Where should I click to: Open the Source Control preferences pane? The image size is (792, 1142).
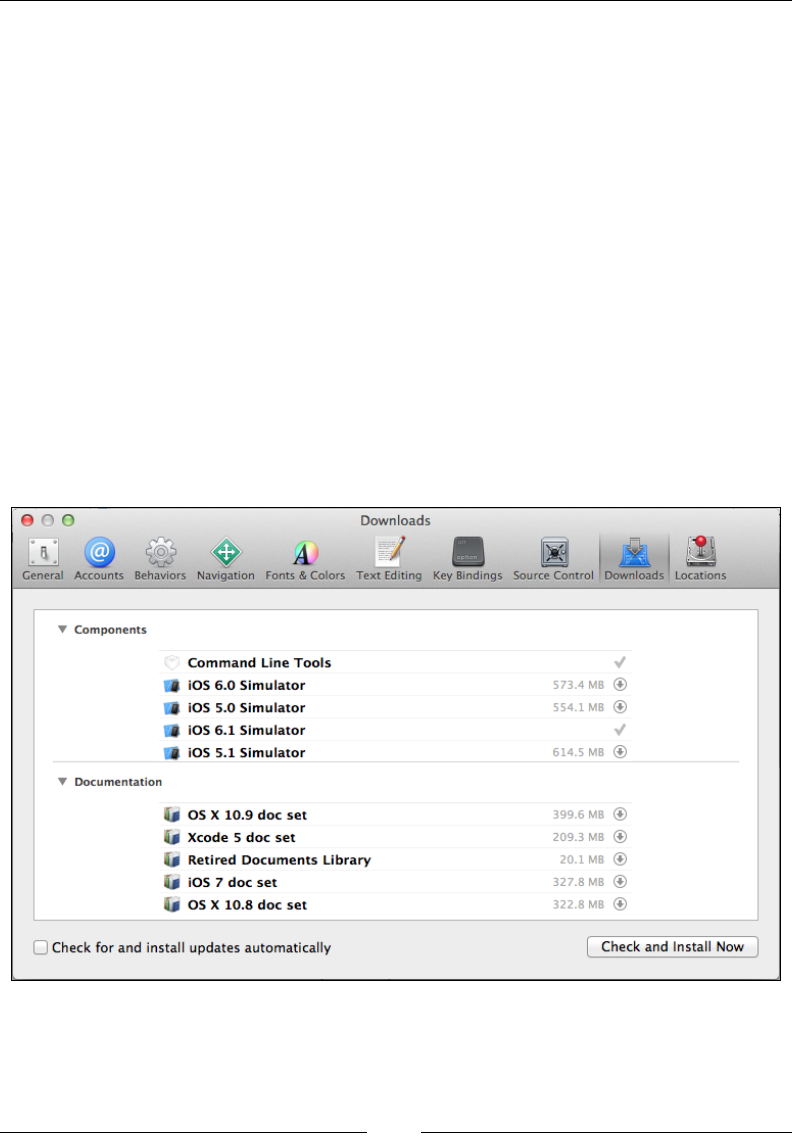tap(554, 559)
